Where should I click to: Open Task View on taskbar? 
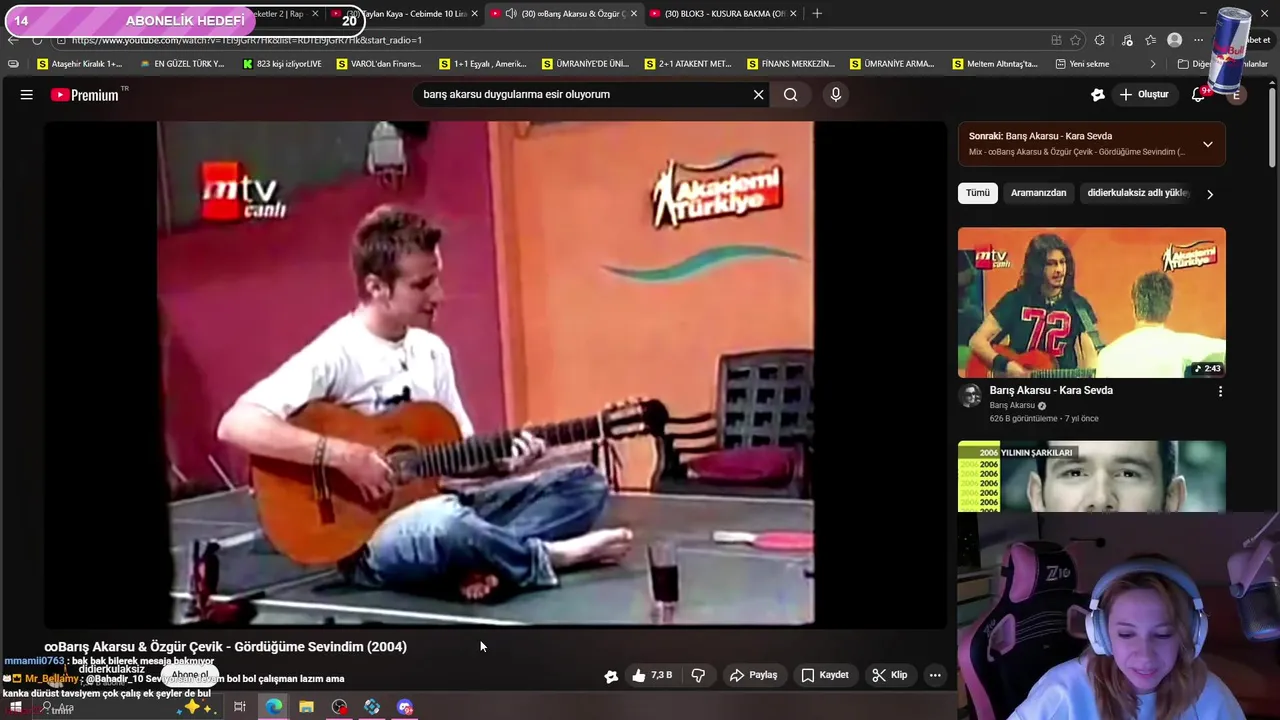pyautogui.click(x=240, y=707)
